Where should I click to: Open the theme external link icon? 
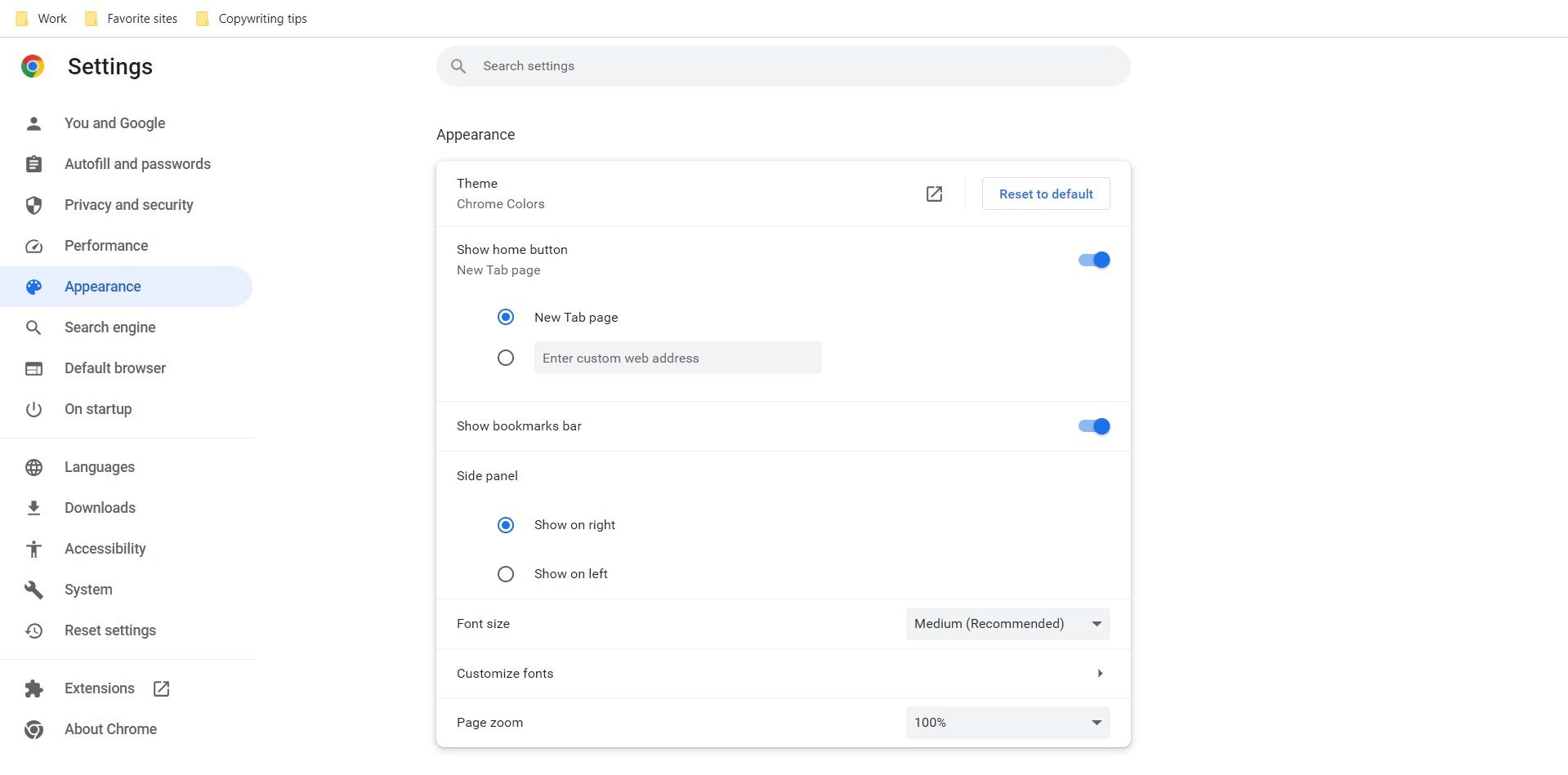[934, 194]
